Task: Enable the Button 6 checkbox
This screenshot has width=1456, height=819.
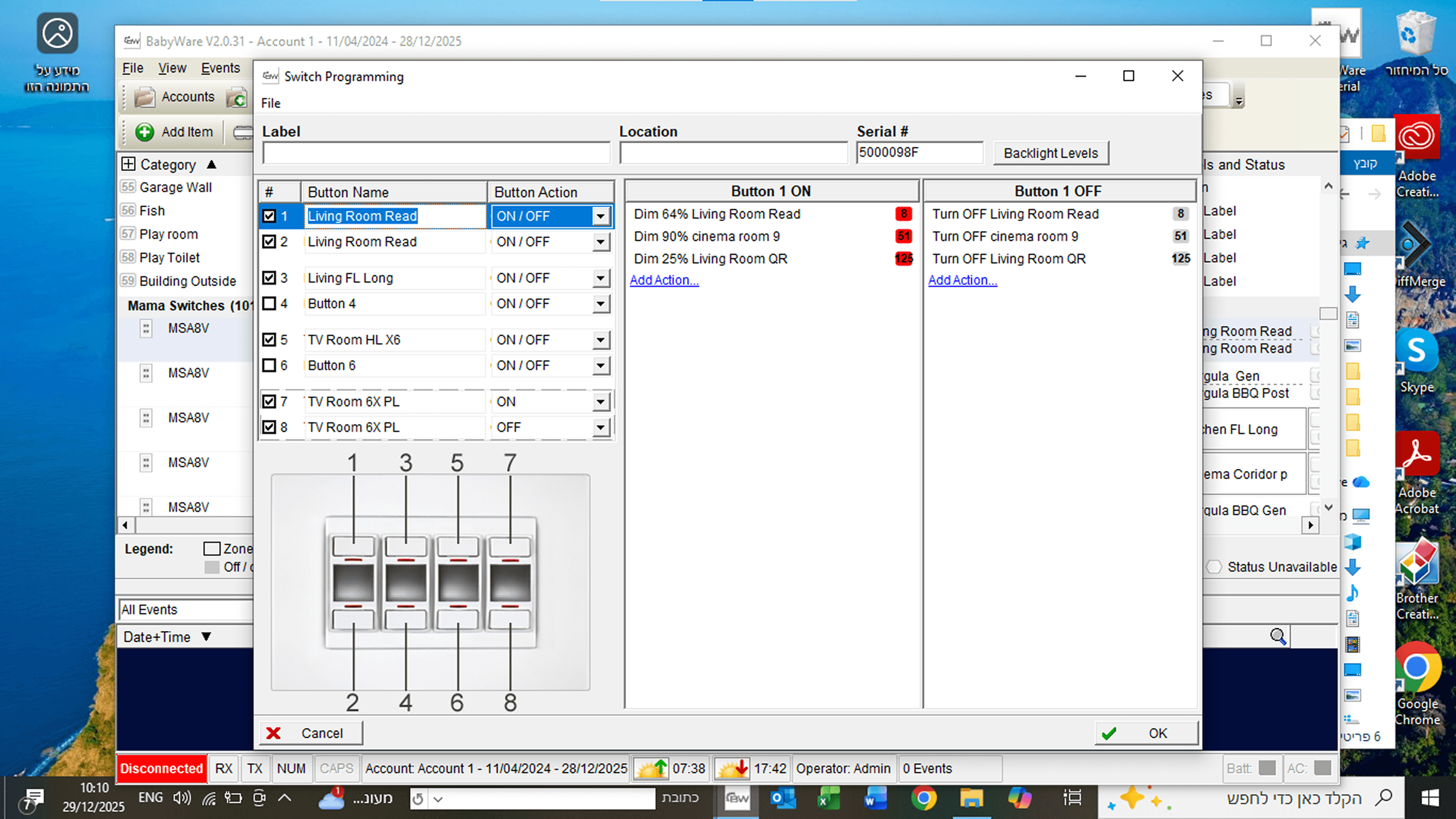Action: coord(269,366)
